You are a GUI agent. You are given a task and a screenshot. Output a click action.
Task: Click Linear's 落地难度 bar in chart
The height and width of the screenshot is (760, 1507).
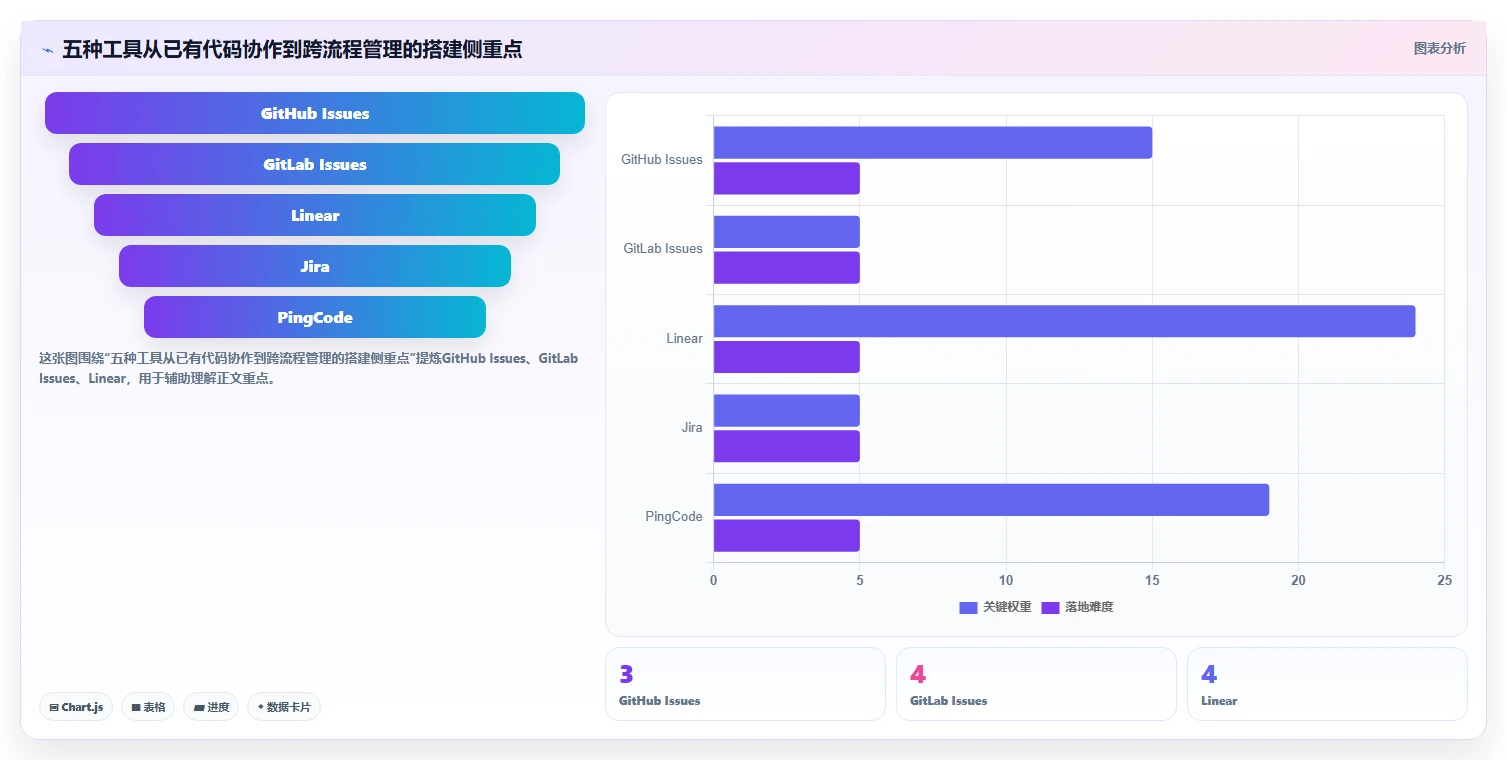coord(787,357)
